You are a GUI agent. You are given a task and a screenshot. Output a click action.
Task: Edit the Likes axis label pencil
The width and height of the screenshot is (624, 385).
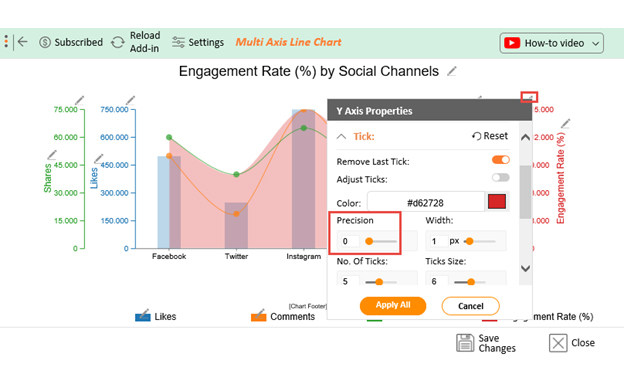(99, 158)
